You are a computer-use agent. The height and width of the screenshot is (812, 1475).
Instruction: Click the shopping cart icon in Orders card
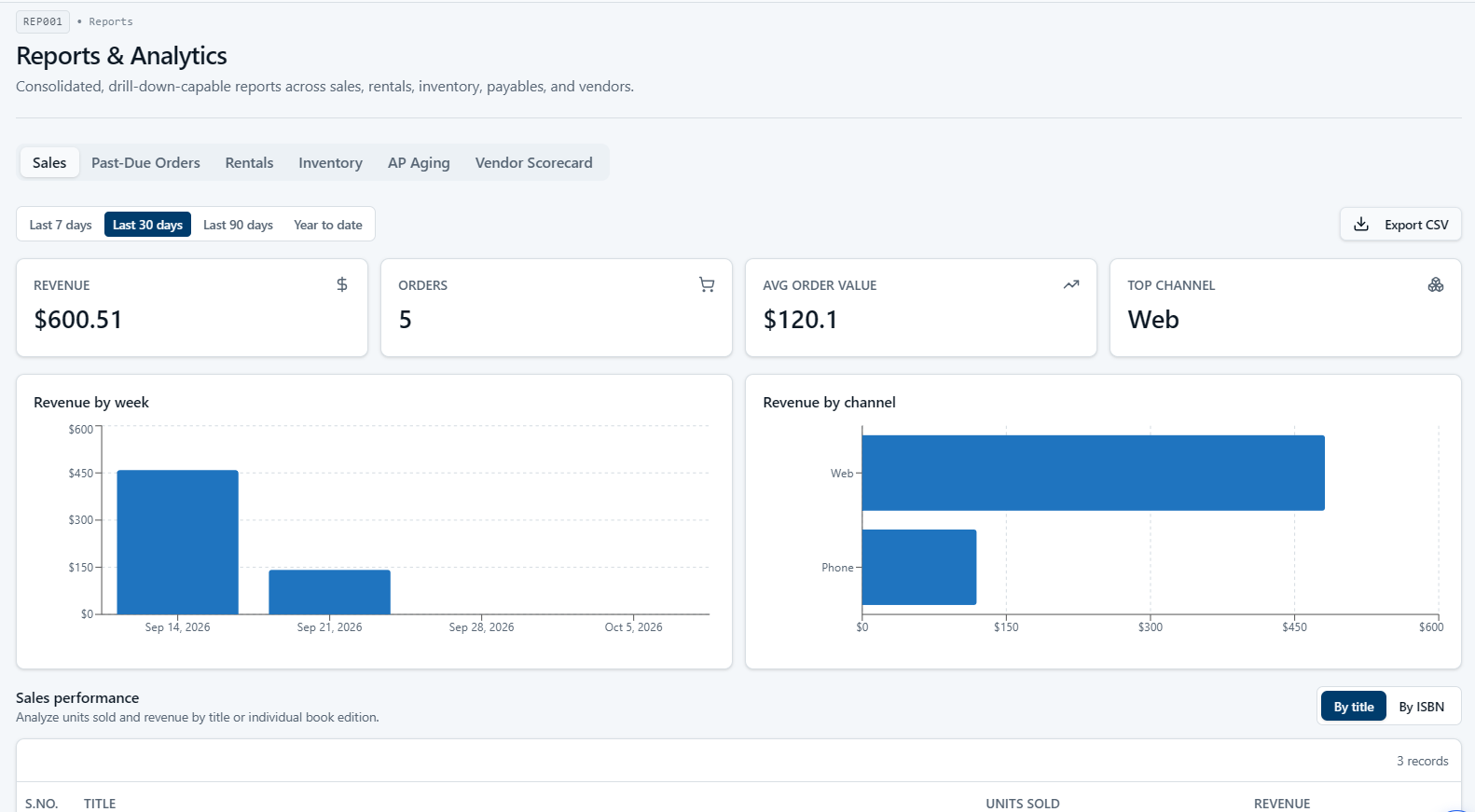click(x=707, y=284)
